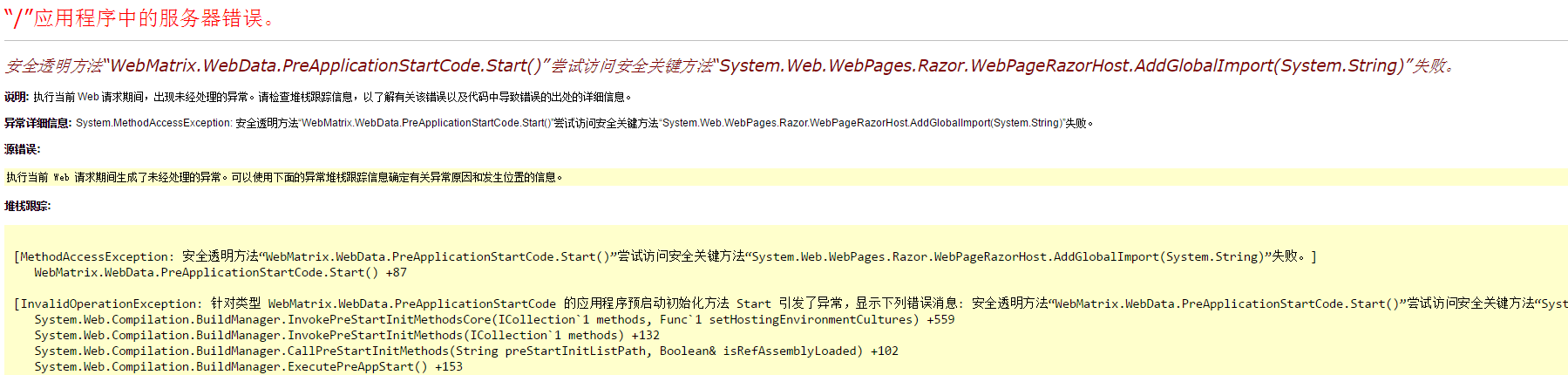This screenshot has height=375, width=1568.
Task: Click the red server error title heading
Action: (x=139, y=18)
